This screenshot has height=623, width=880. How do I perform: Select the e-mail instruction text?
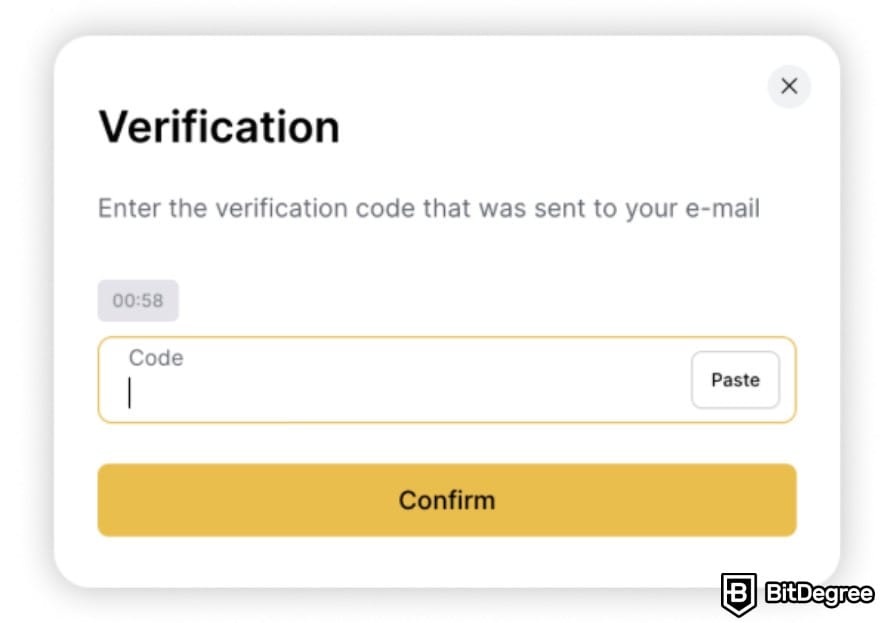pos(428,208)
